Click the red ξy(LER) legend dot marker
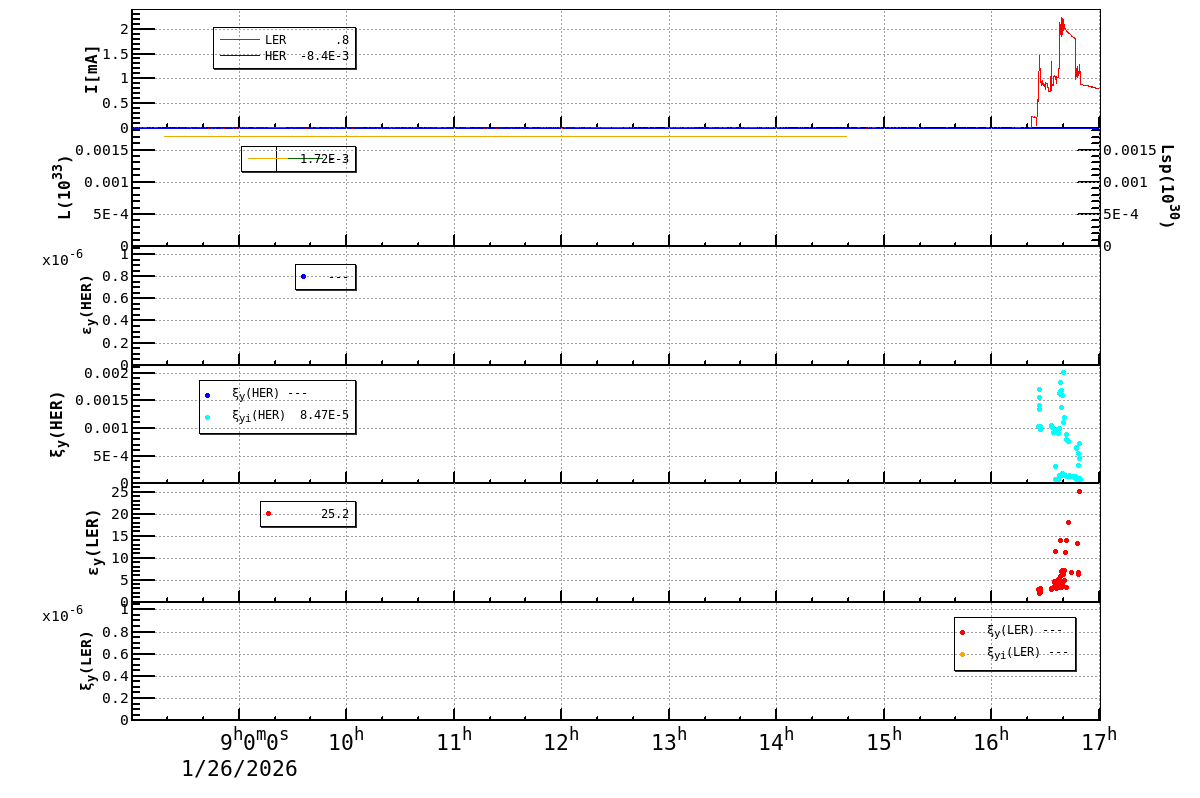Viewport: 1200px width, 798px height. click(x=962, y=632)
